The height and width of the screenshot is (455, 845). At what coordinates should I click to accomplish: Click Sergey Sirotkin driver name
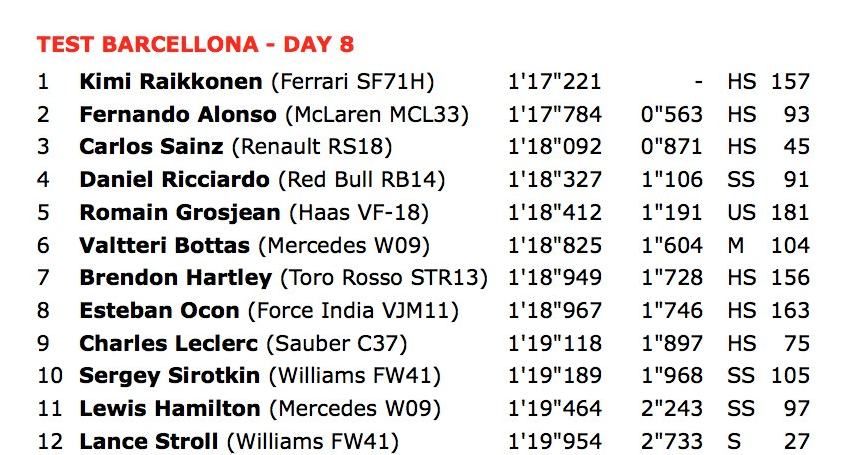(170, 376)
